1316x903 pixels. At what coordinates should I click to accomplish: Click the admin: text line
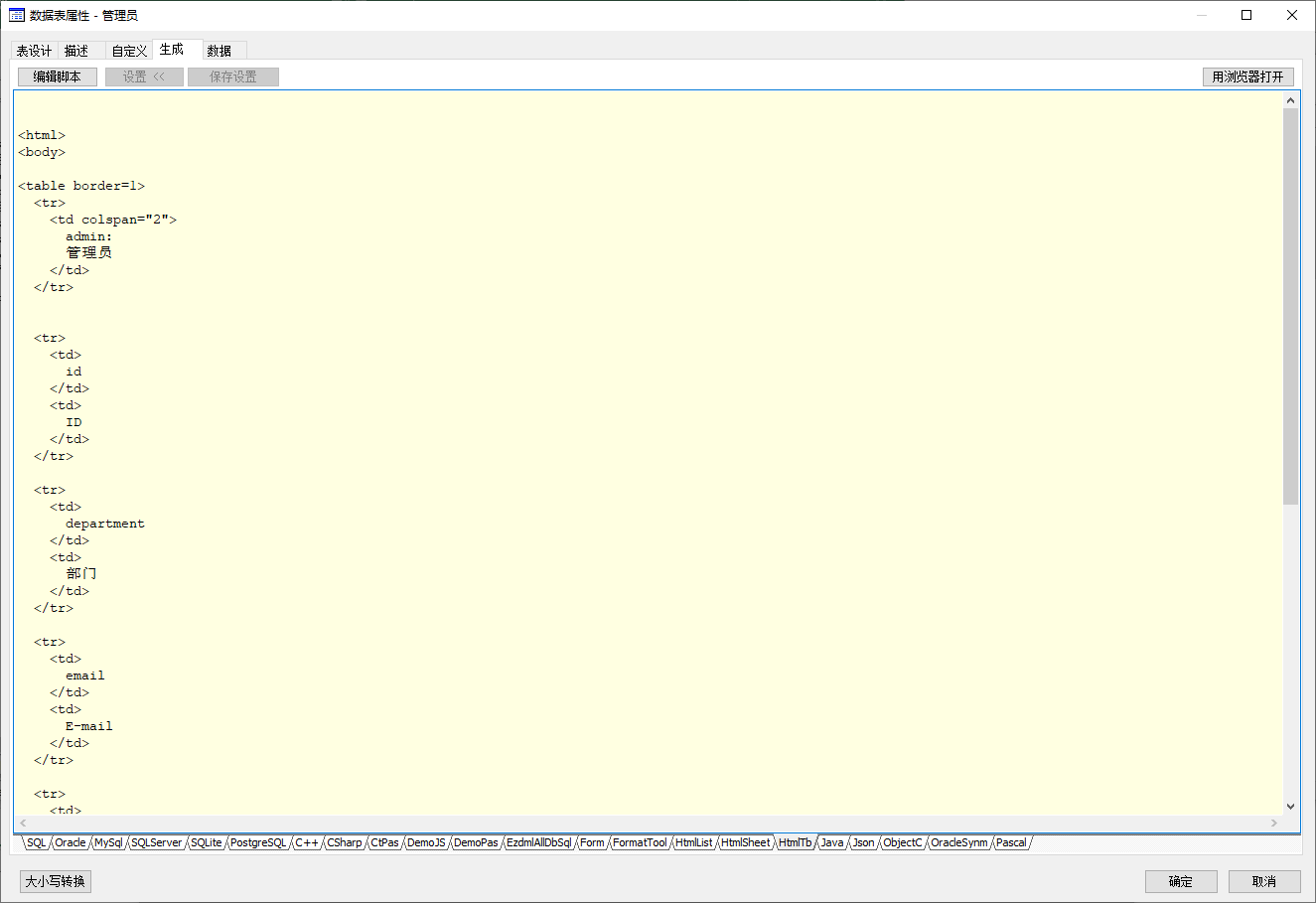[89, 236]
